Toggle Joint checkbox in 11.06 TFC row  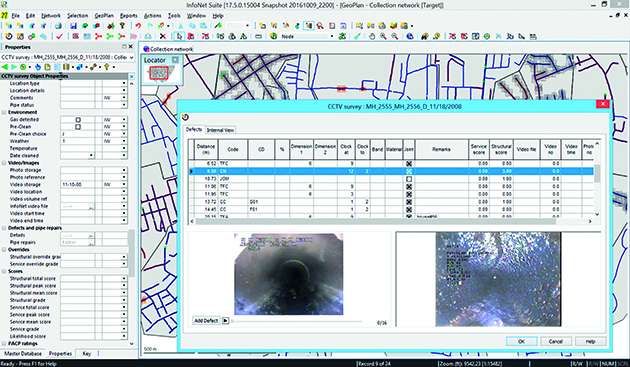click(x=409, y=187)
